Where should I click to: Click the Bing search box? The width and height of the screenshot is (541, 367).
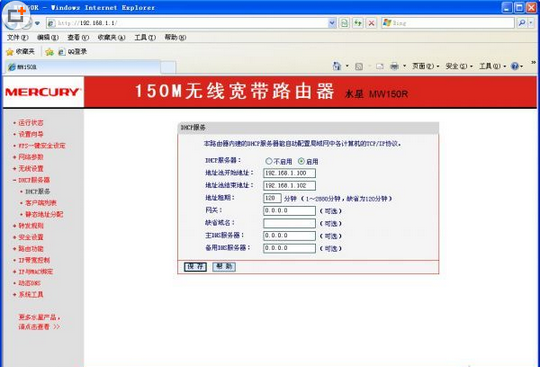449,23
